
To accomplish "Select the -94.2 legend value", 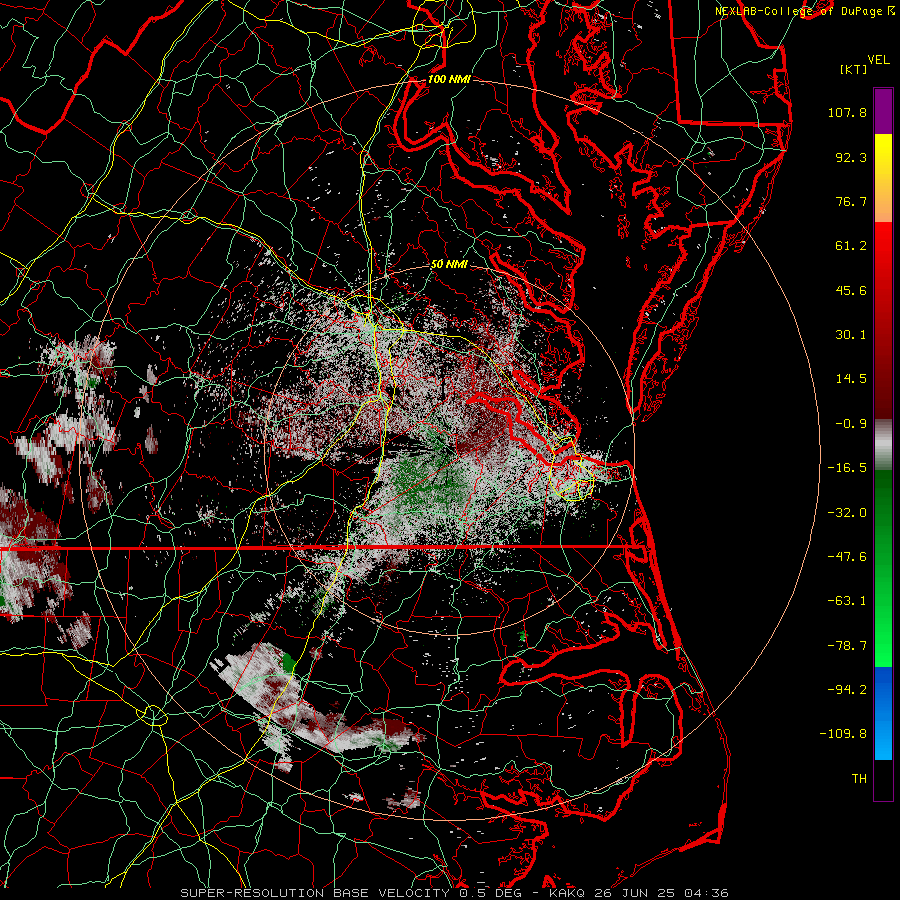I will (847, 689).
